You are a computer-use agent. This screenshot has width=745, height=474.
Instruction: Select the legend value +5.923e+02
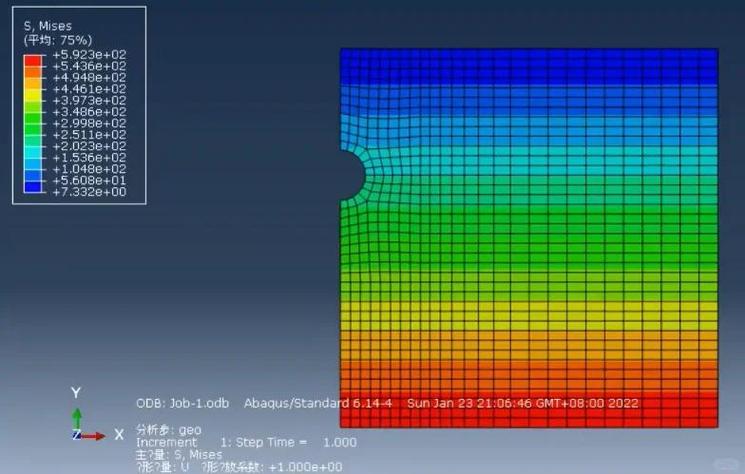pos(89,55)
